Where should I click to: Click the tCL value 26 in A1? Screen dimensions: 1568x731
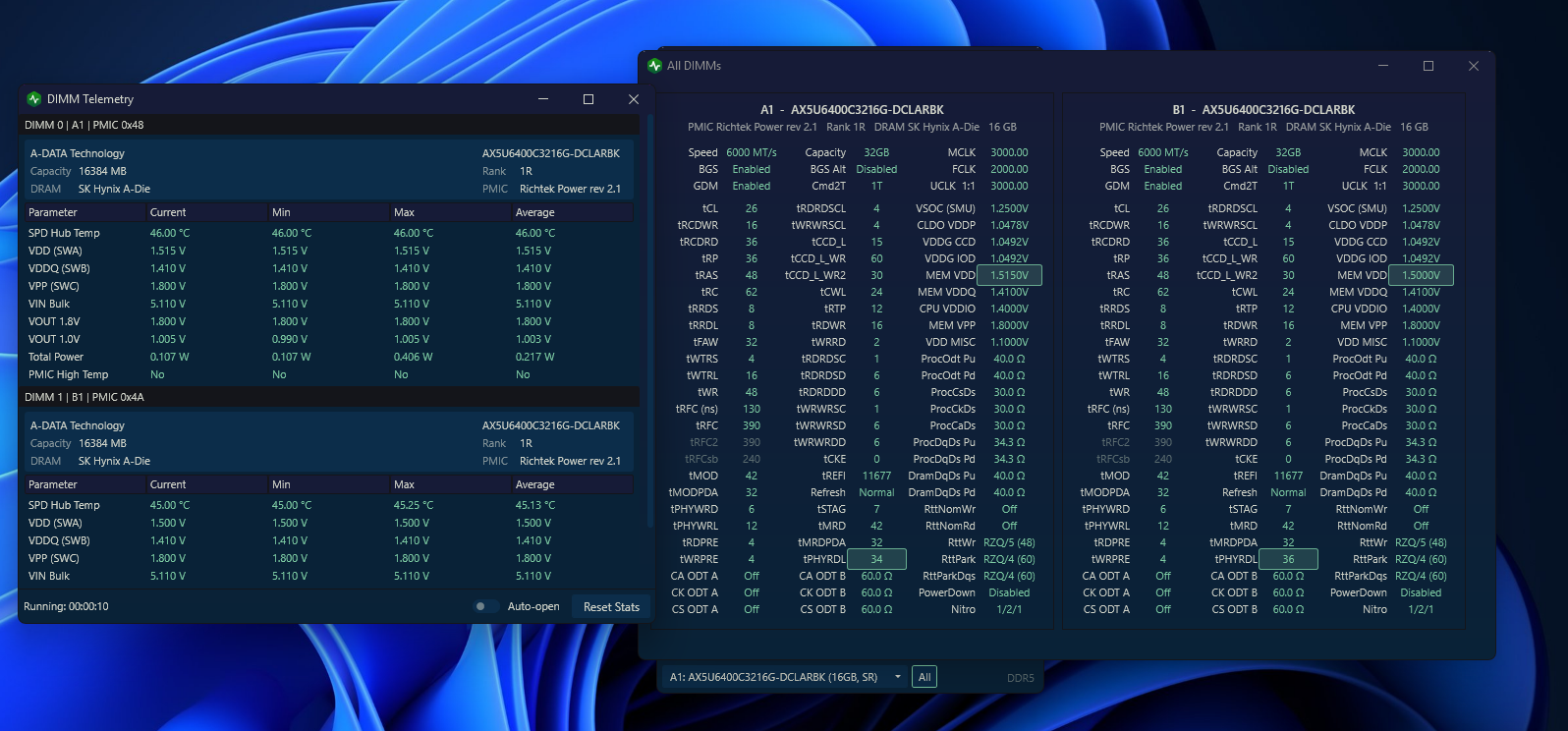(x=752, y=208)
